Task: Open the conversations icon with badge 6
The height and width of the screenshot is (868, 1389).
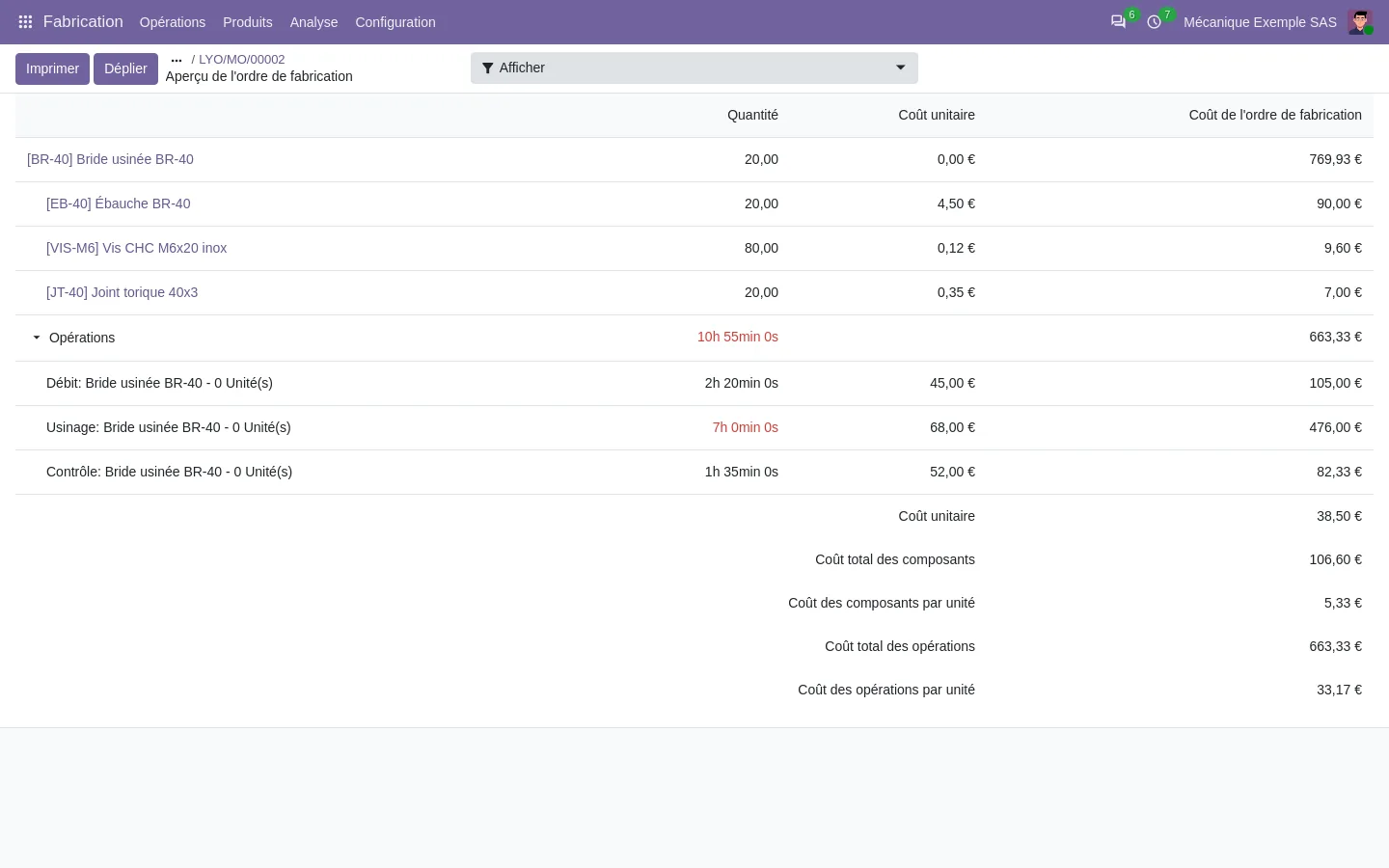Action: pos(1118,22)
